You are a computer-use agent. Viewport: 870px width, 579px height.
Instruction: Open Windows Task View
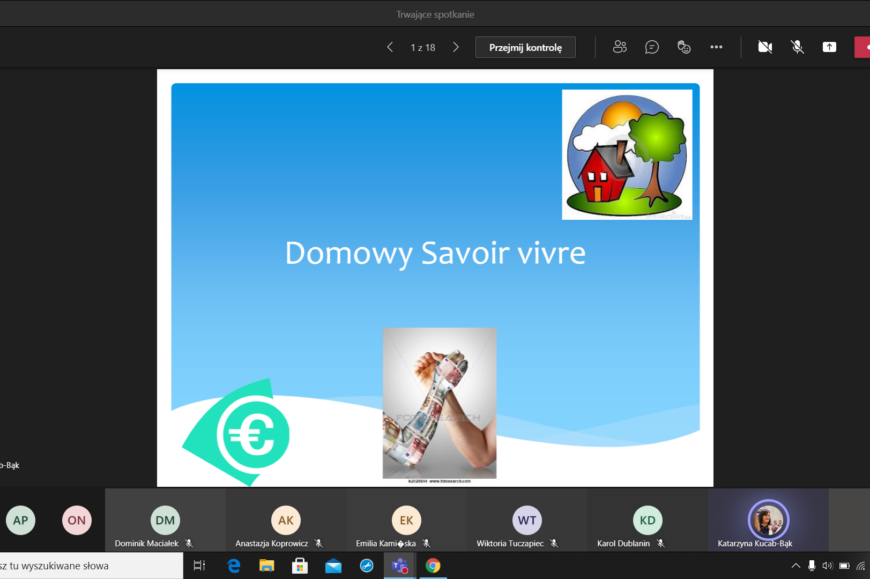pos(199,566)
